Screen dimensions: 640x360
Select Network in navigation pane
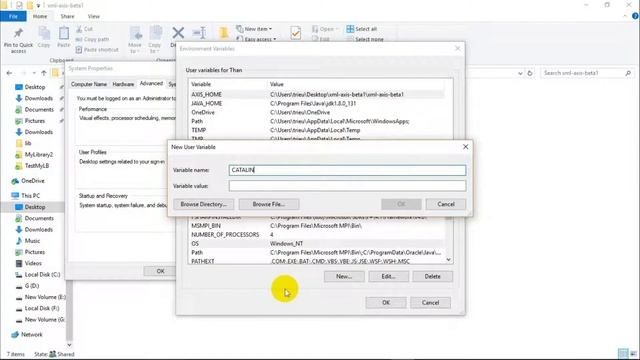pos(31,334)
